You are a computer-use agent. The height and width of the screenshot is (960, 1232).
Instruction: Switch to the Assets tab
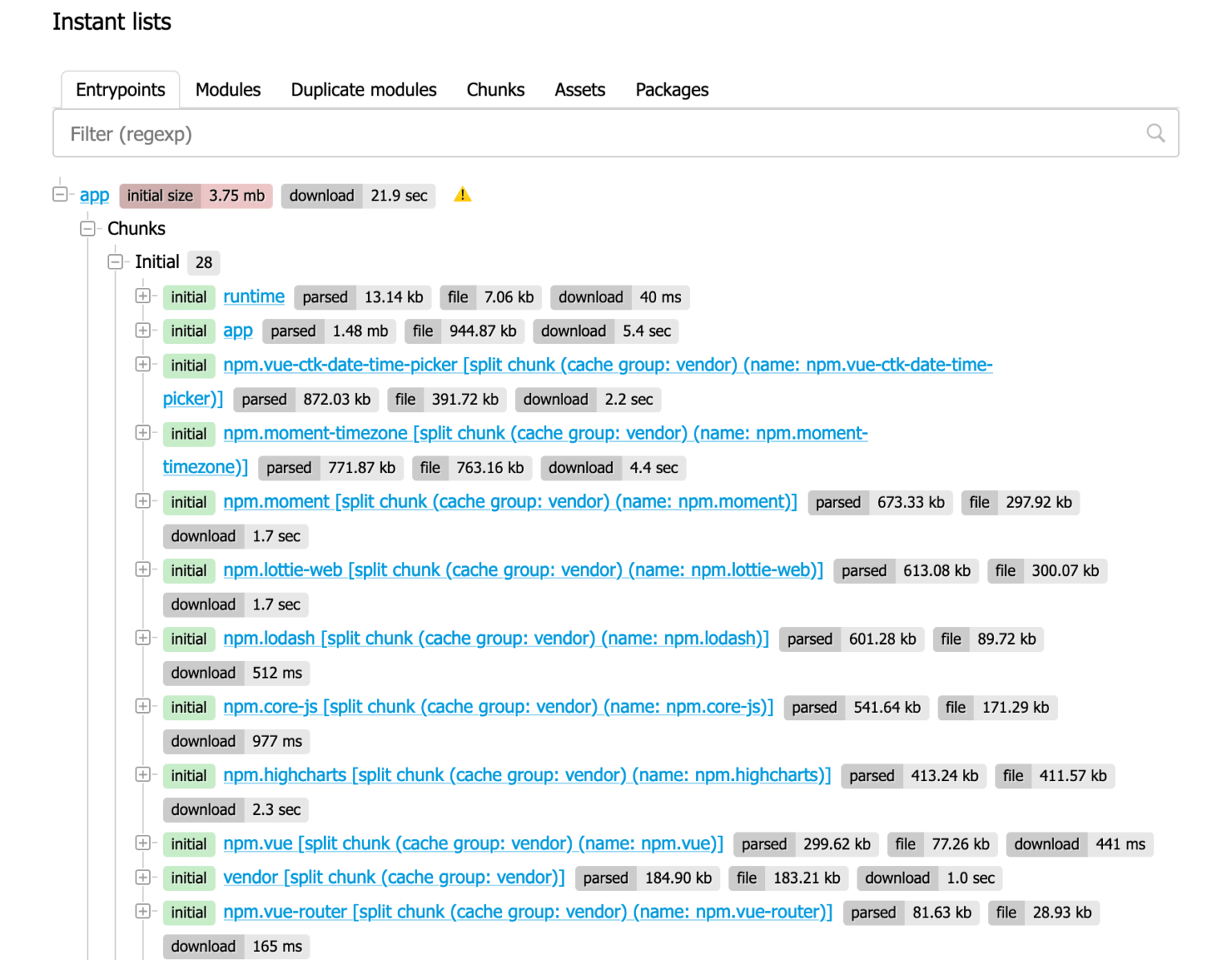click(x=579, y=89)
